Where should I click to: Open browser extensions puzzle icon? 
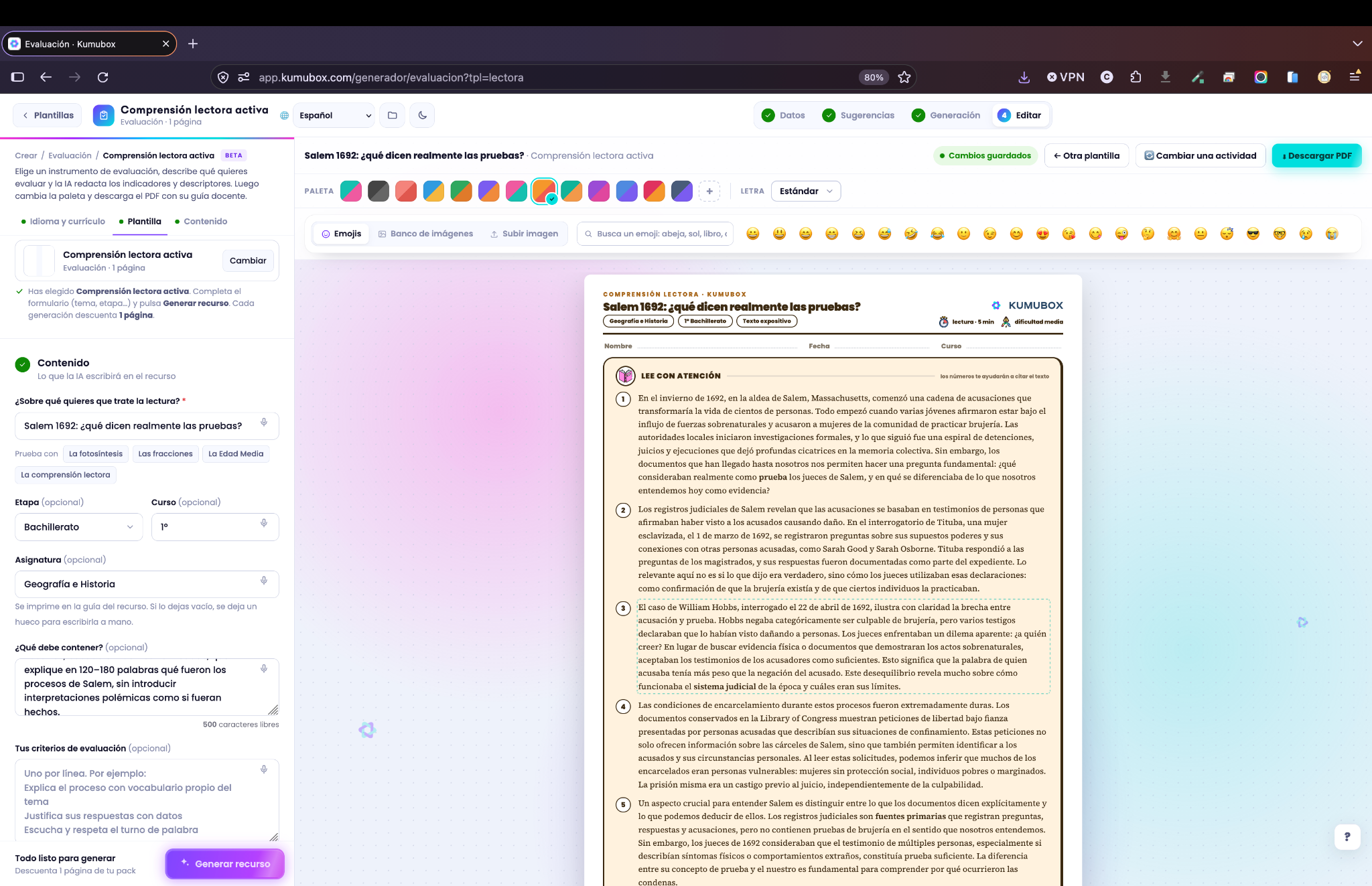(x=1136, y=77)
